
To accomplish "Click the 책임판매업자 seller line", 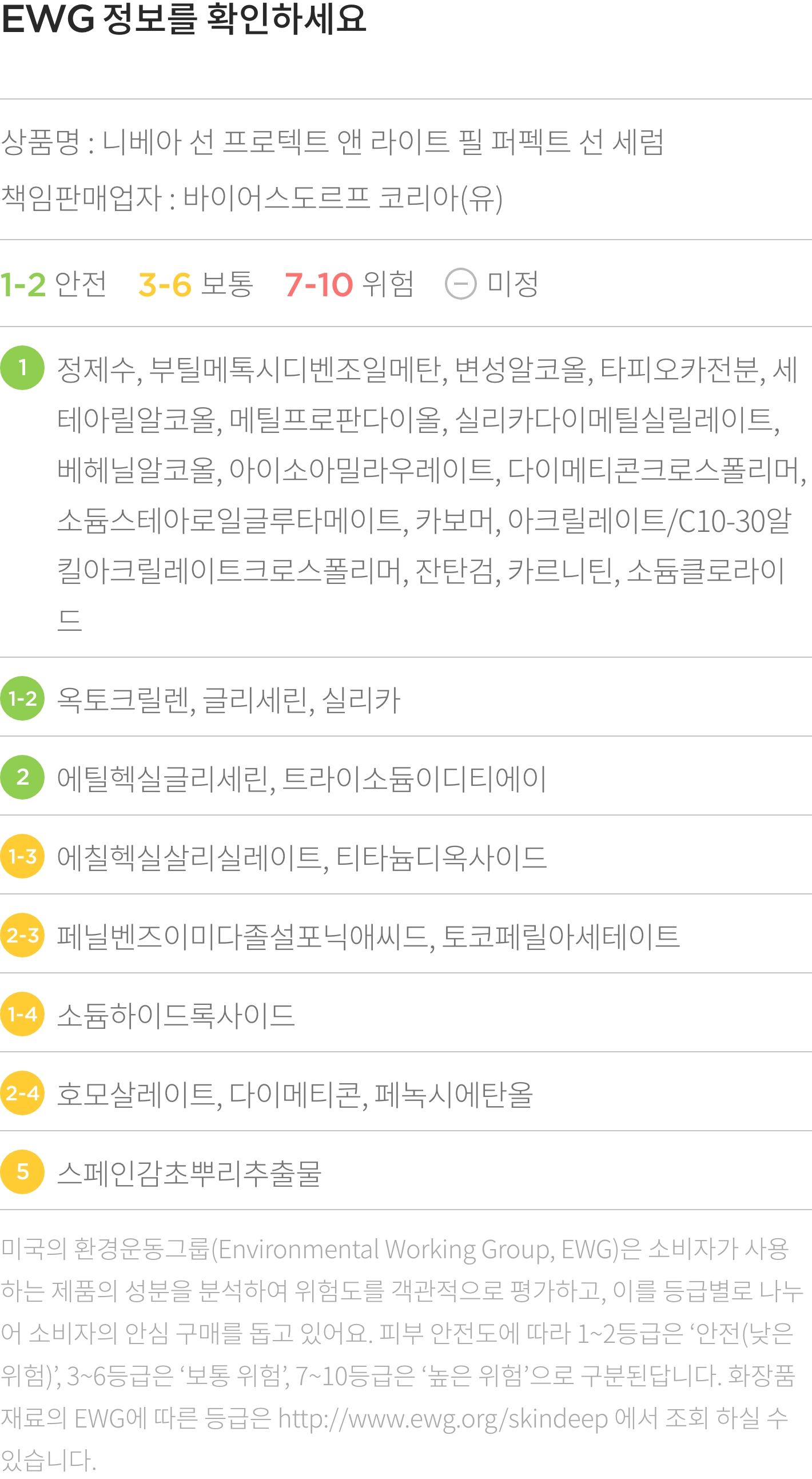I will point(252,198).
